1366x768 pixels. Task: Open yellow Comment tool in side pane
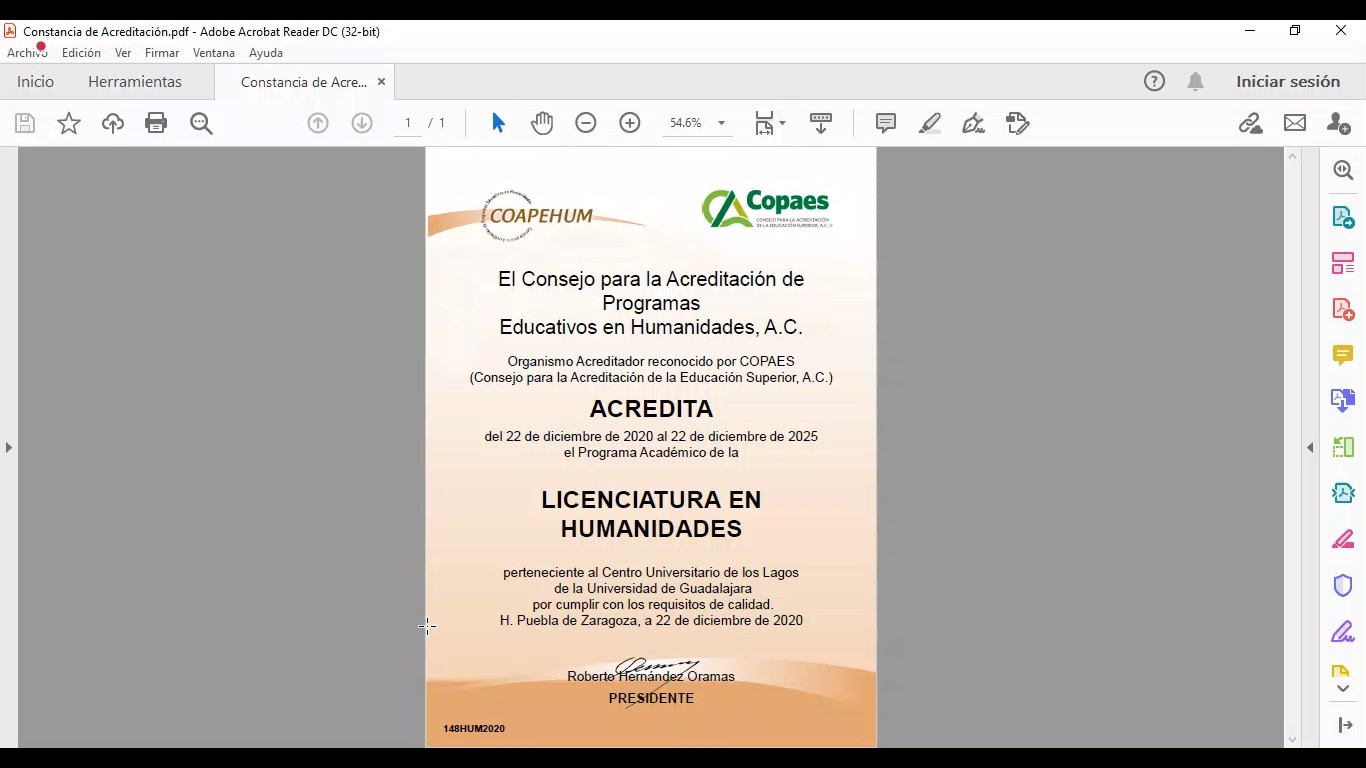pos(1343,355)
